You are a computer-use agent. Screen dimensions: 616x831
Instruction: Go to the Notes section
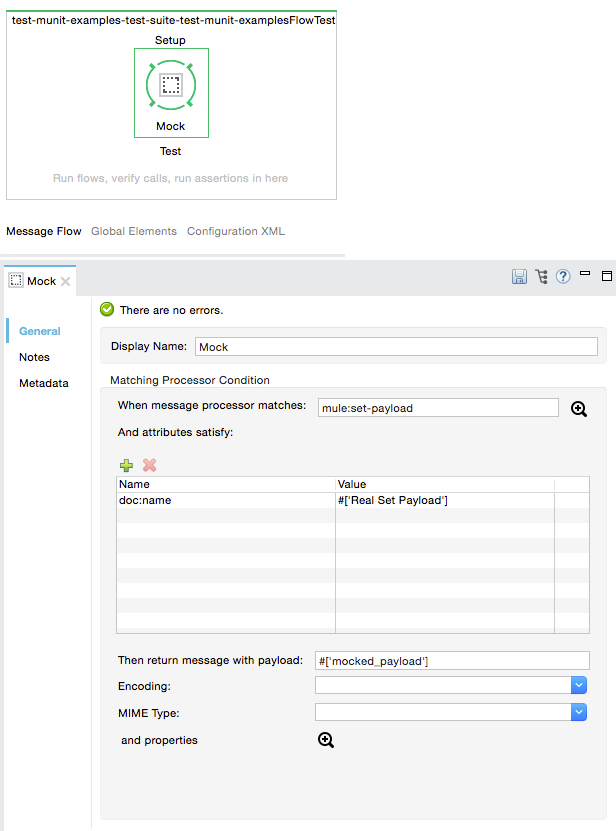(x=34, y=357)
